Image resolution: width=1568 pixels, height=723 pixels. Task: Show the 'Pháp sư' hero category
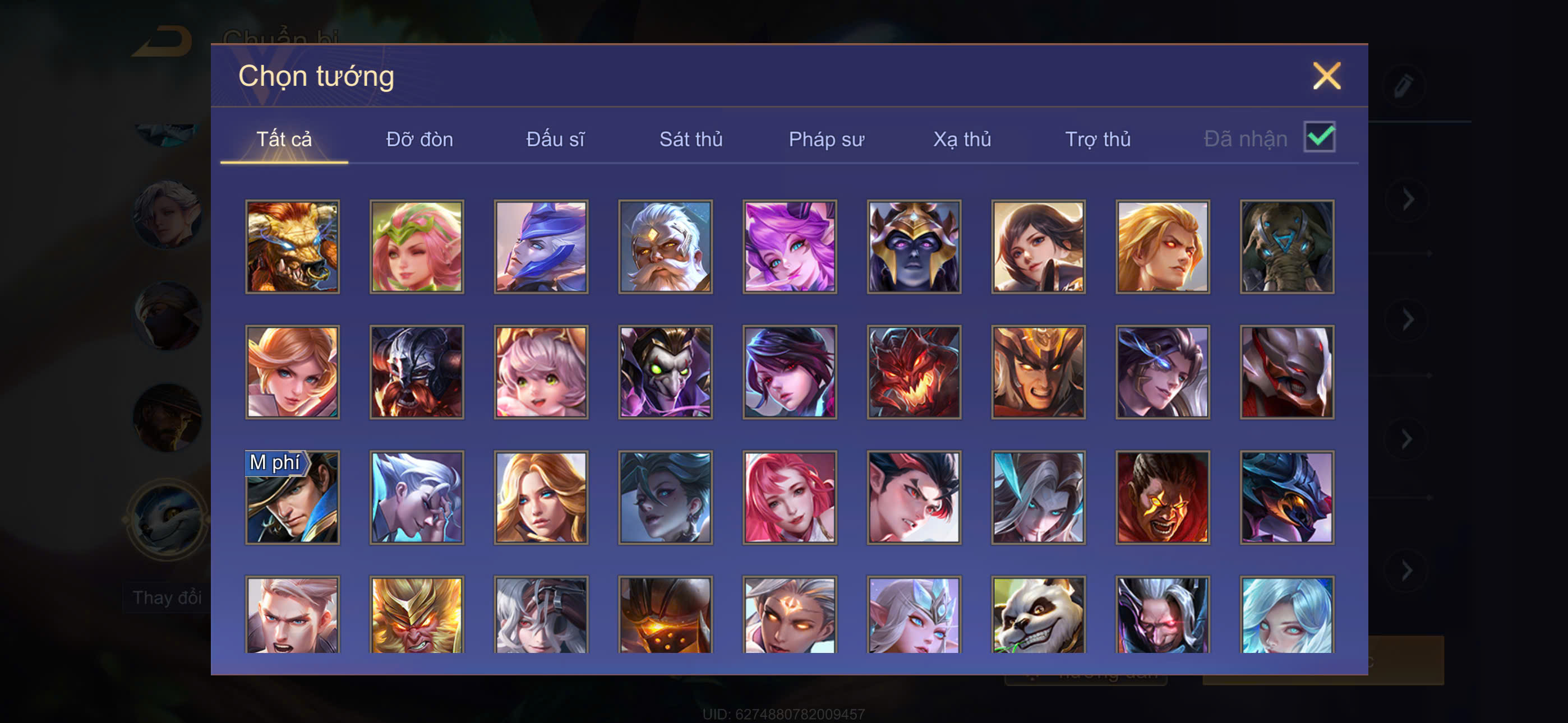pyautogui.click(x=826, y=140)
